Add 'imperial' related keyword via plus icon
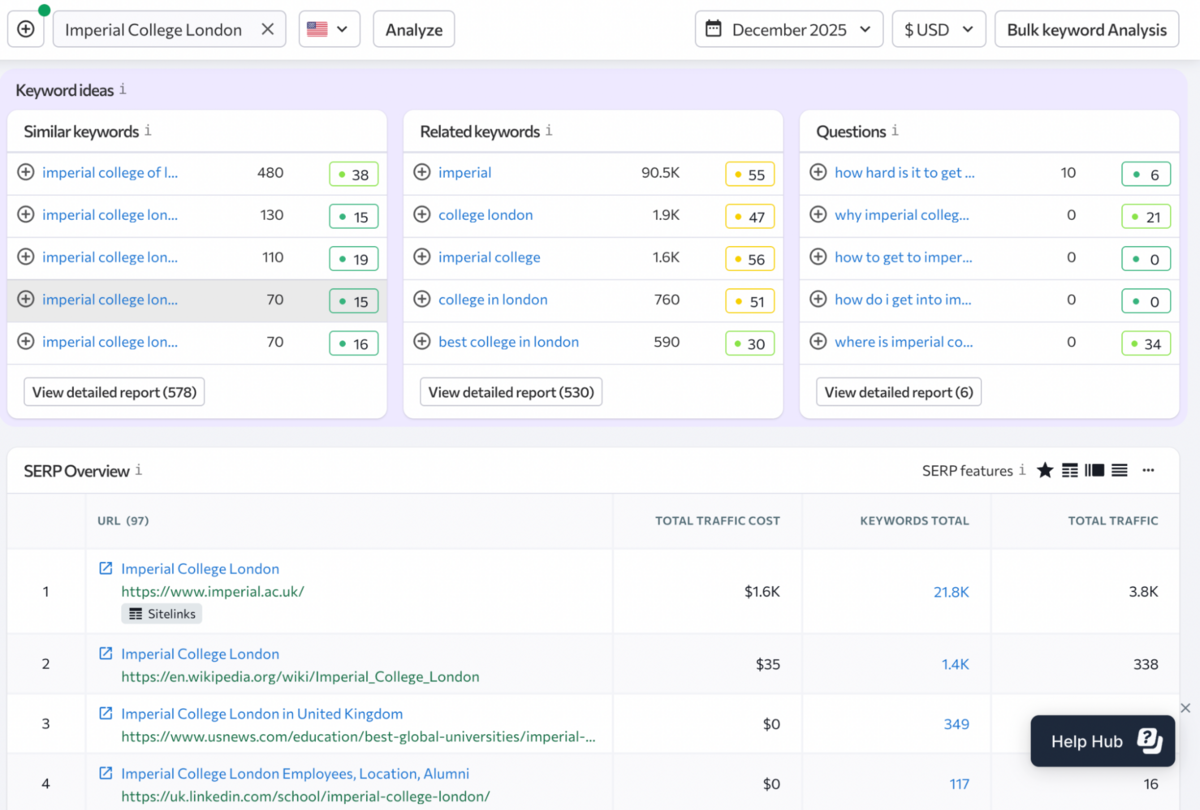 [x=422, y=172]
